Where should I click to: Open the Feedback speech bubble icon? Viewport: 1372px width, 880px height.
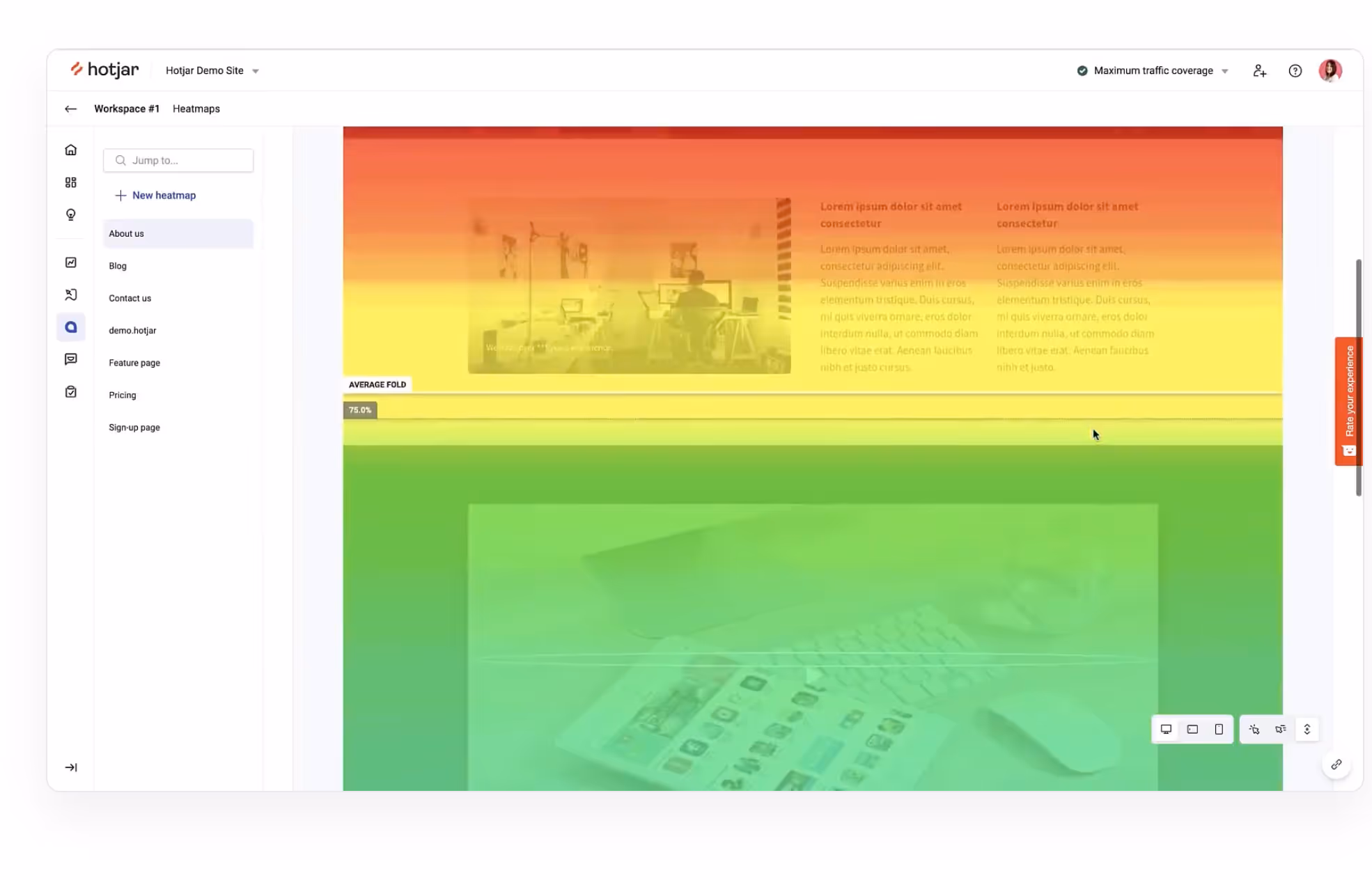(x=71, y=359)
